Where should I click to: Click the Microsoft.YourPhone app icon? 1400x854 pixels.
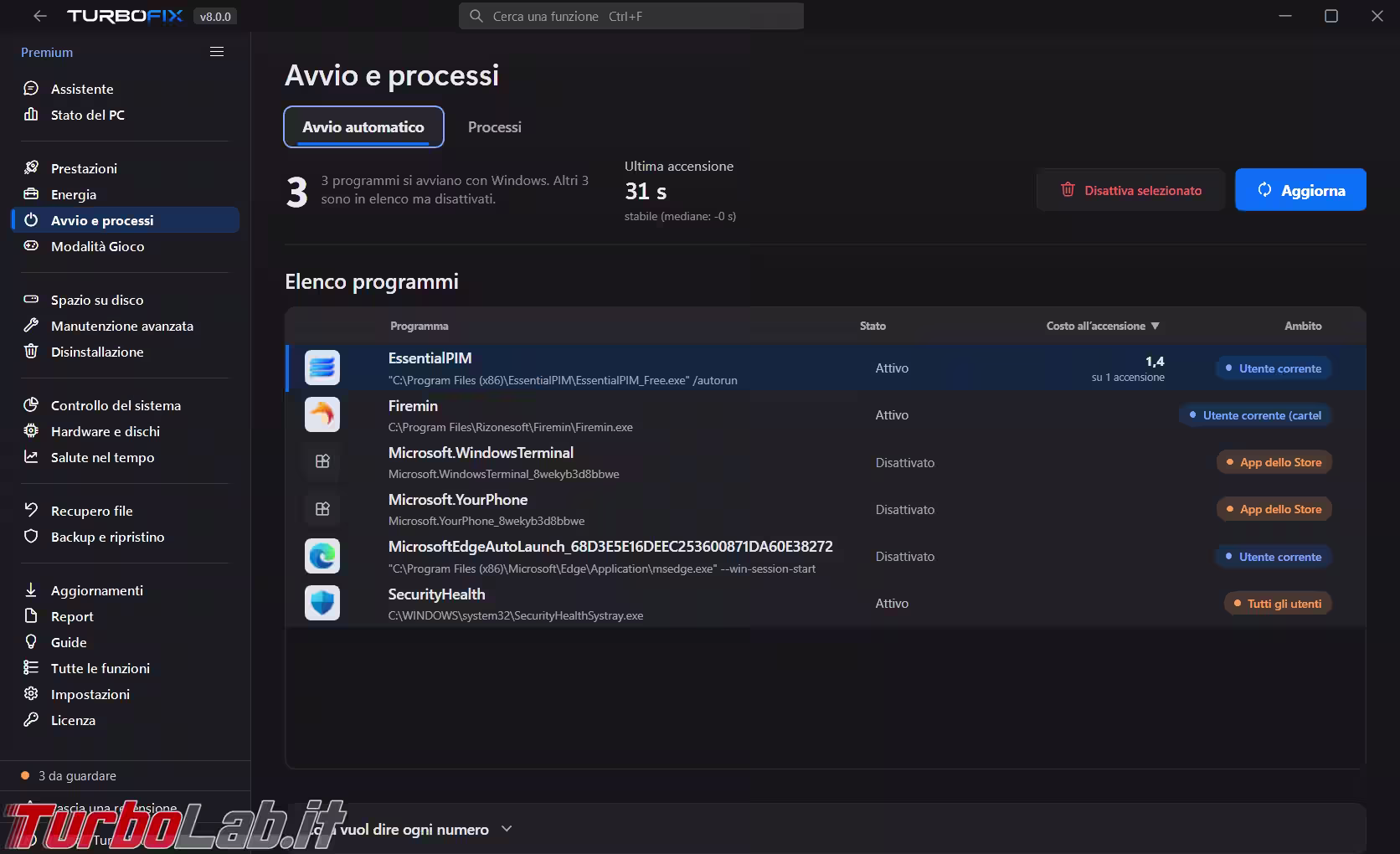coord(322,509)
